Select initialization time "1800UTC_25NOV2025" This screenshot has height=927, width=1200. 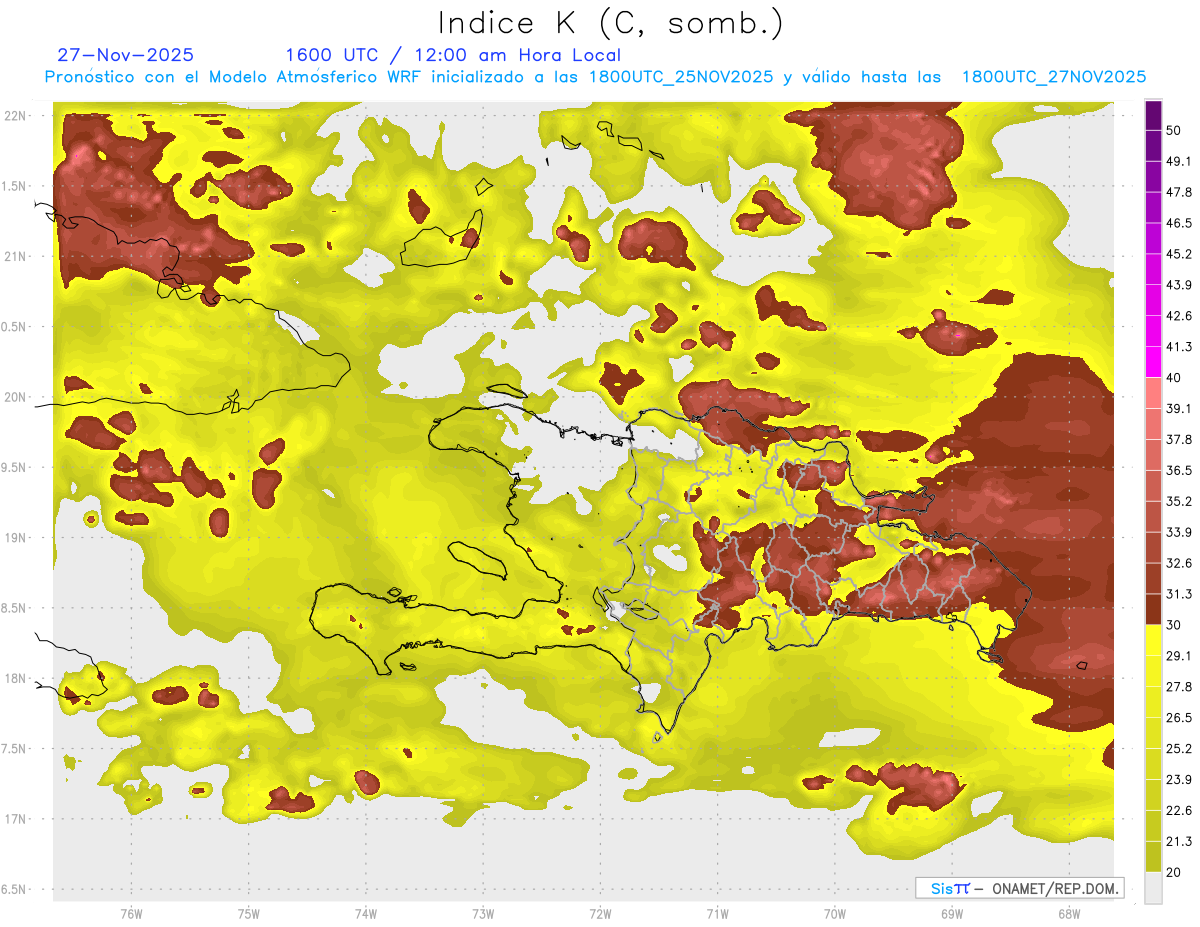(x=681, y=77)
